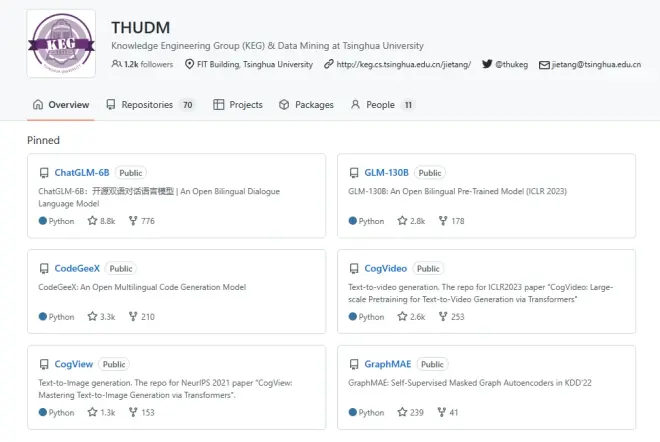Screen dimensions: 660x442
Task: Visit http://keg.cs.tsinghua.edu.cn/jietang/ link
Action: [404, 64]
